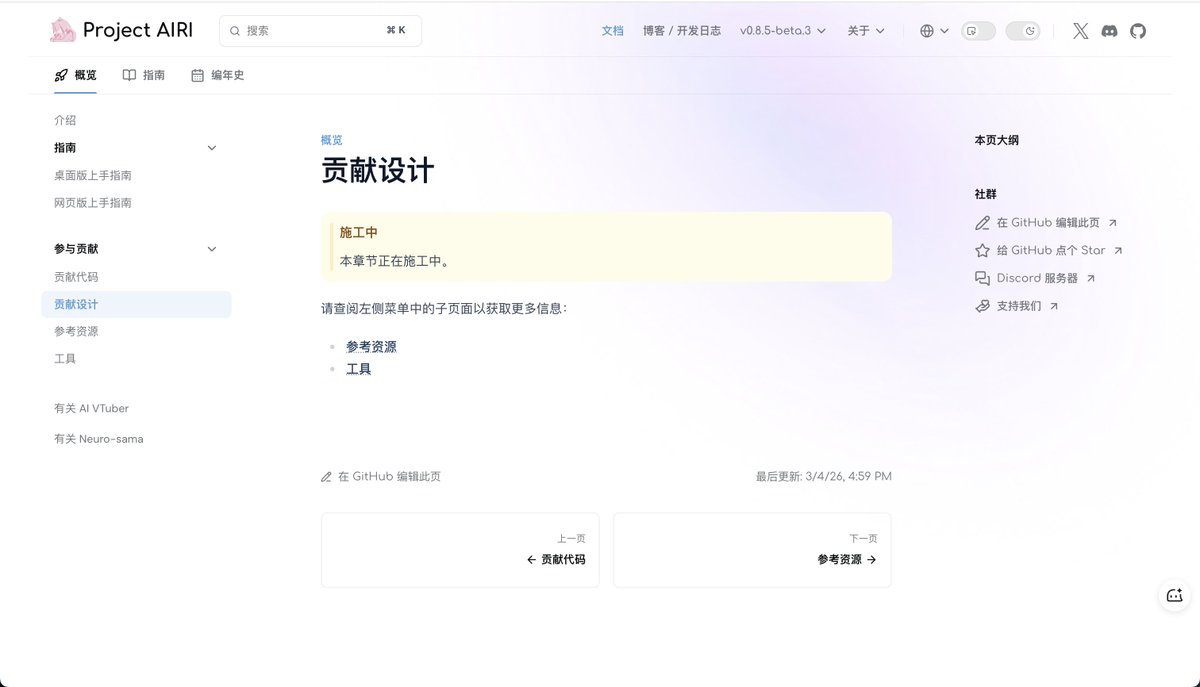The image size is (1200, 687).
Task: Click 给 GitHub 点个 Star link
Action: (1051, 251)
